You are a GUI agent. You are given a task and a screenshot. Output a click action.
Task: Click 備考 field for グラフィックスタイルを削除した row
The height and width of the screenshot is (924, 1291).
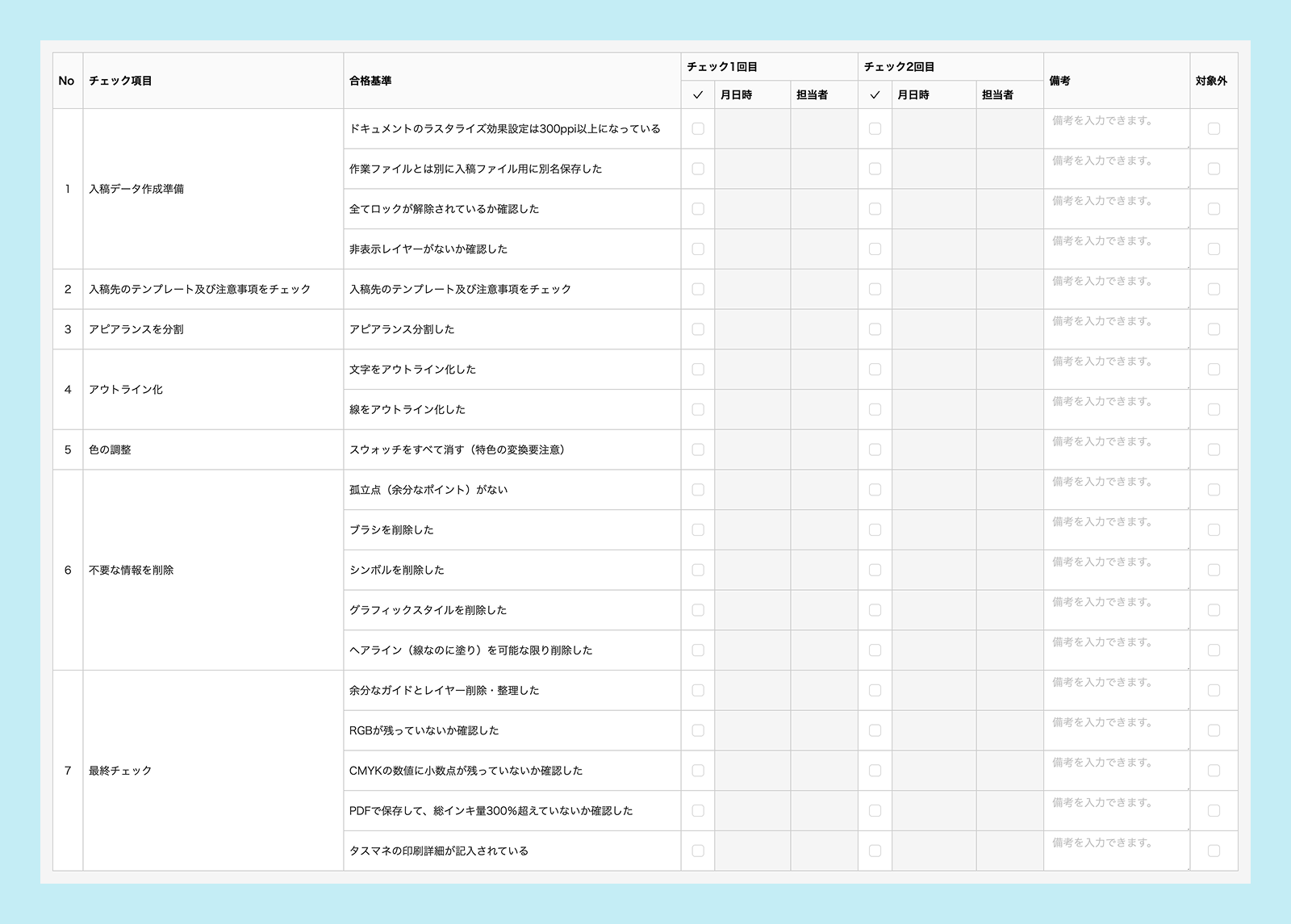click(1116, 610)
